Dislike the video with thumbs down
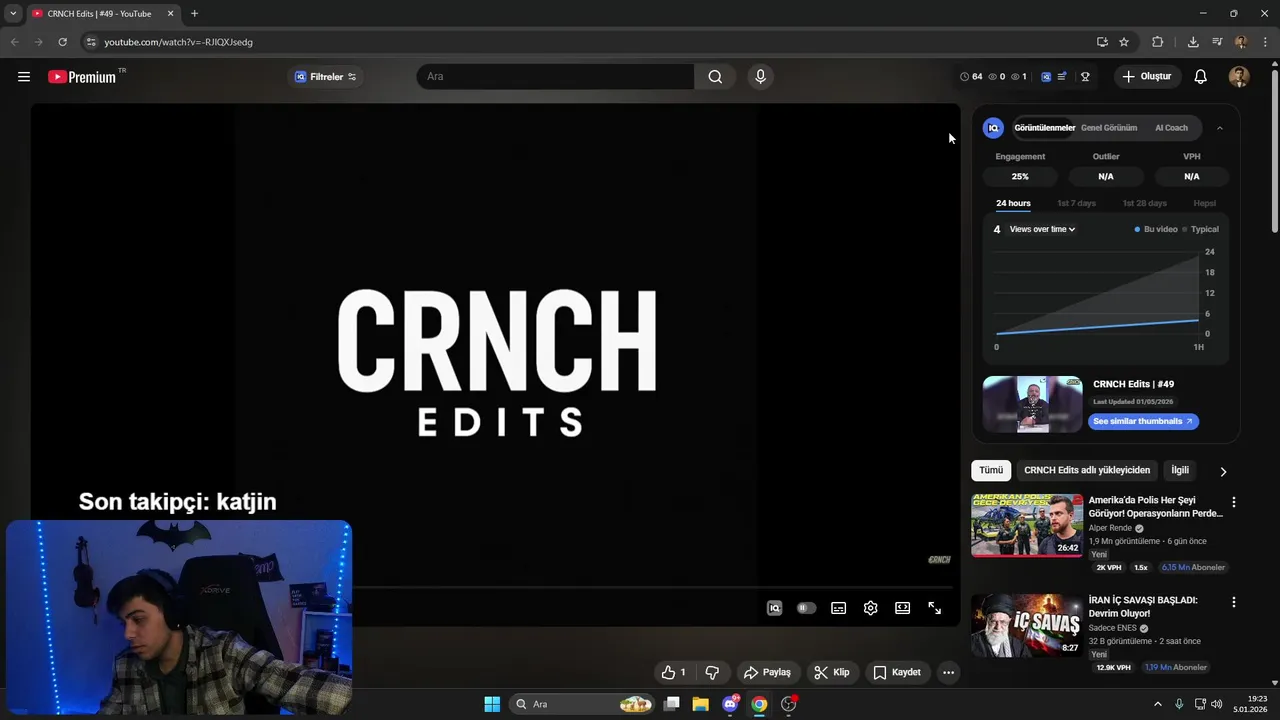The height and width of the screenshot is (720, 1280). point(712,672)
